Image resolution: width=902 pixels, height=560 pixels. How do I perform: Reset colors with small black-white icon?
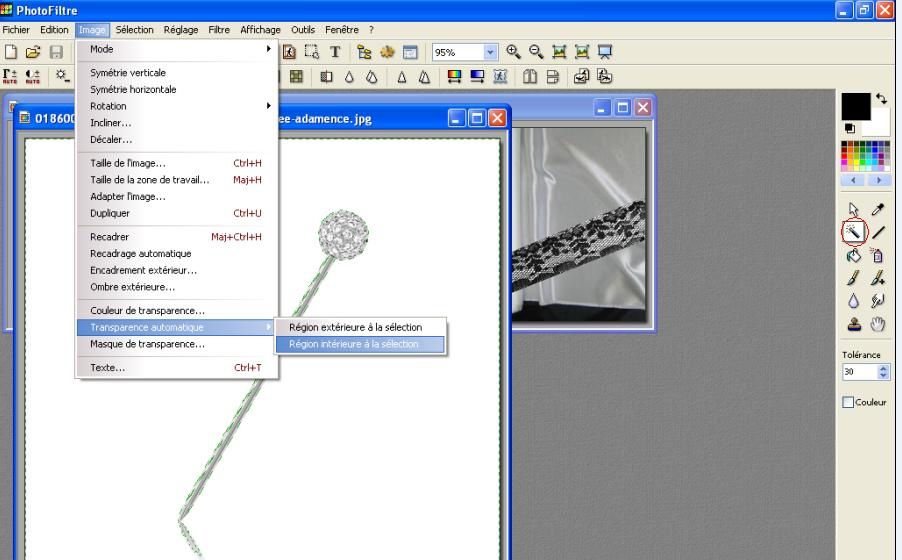[x=849, y=128]
